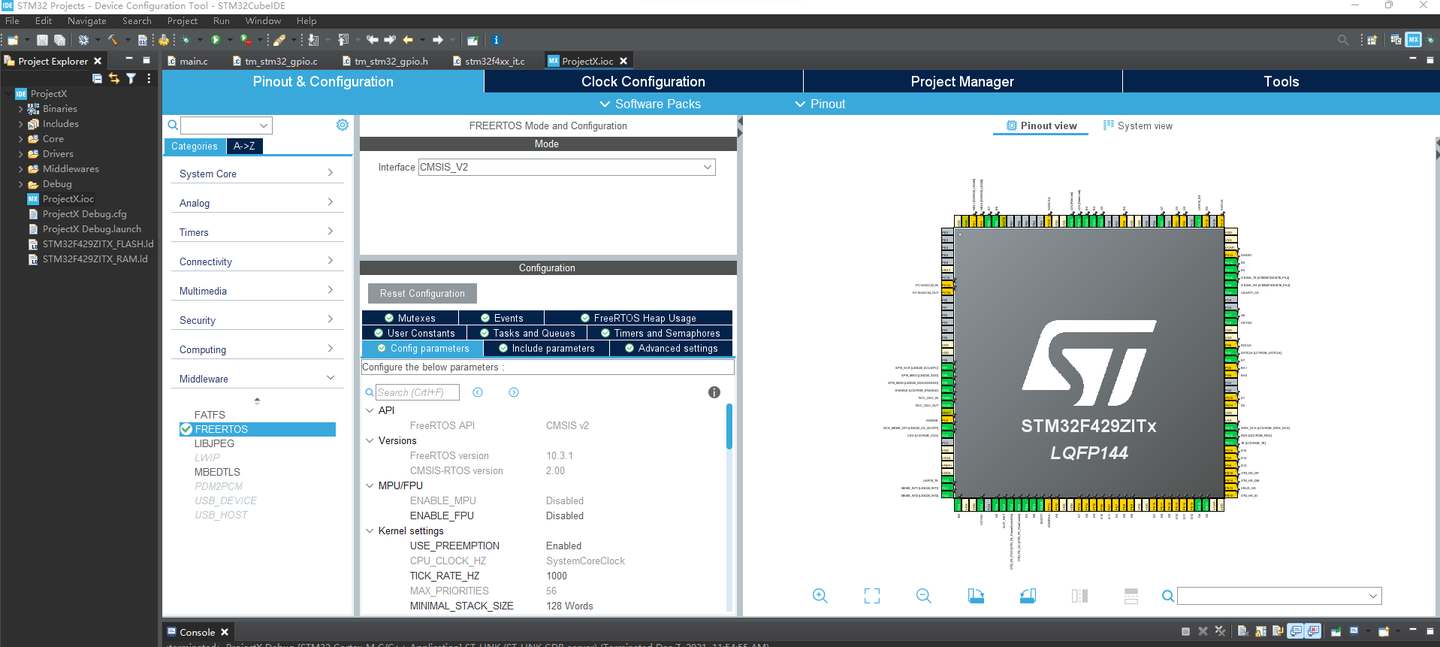Click the green Run toolbar icon
Screen dimensions: 1440x647
pos(217,39)
